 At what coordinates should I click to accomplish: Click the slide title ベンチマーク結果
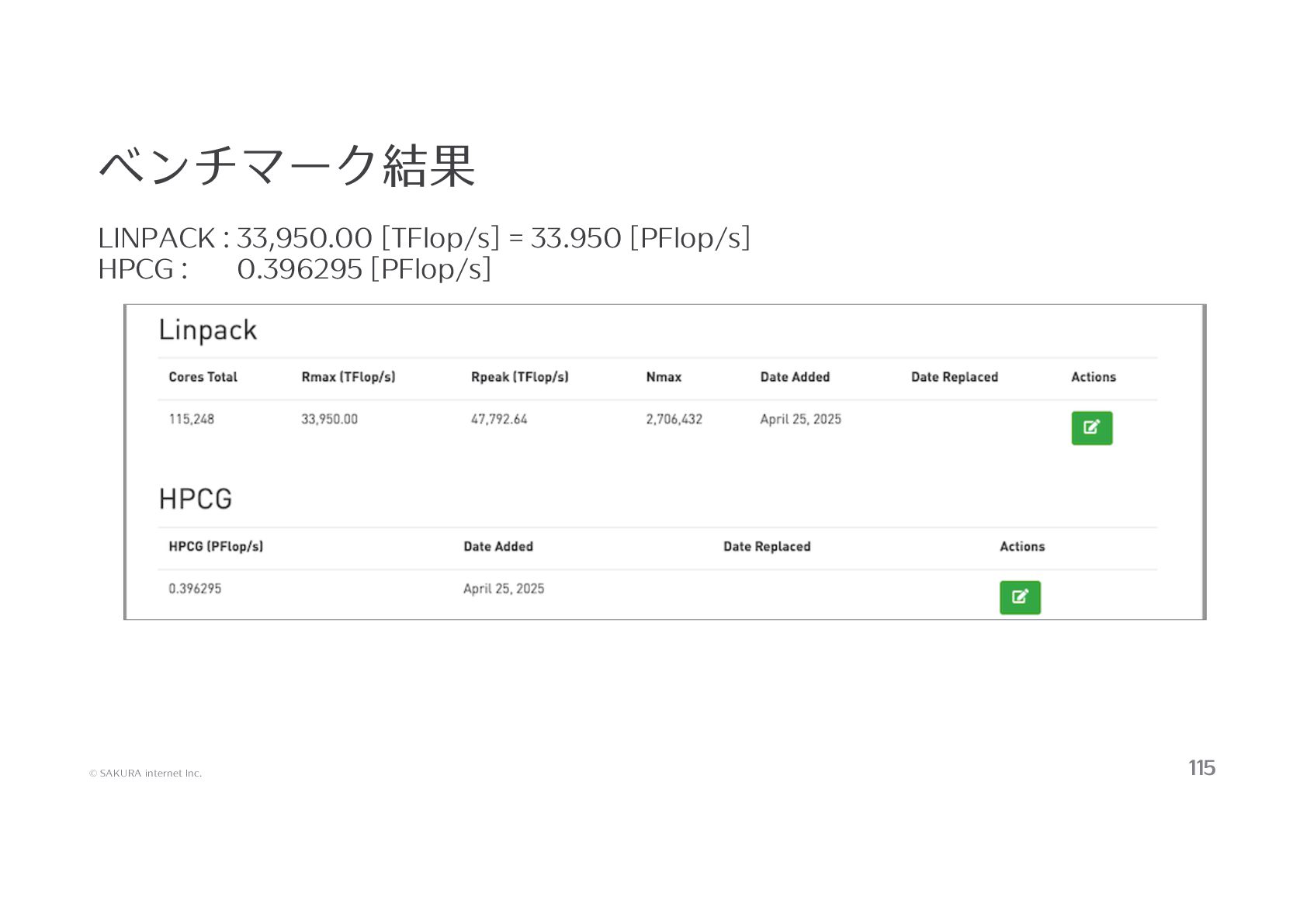(x=286, y=165)
